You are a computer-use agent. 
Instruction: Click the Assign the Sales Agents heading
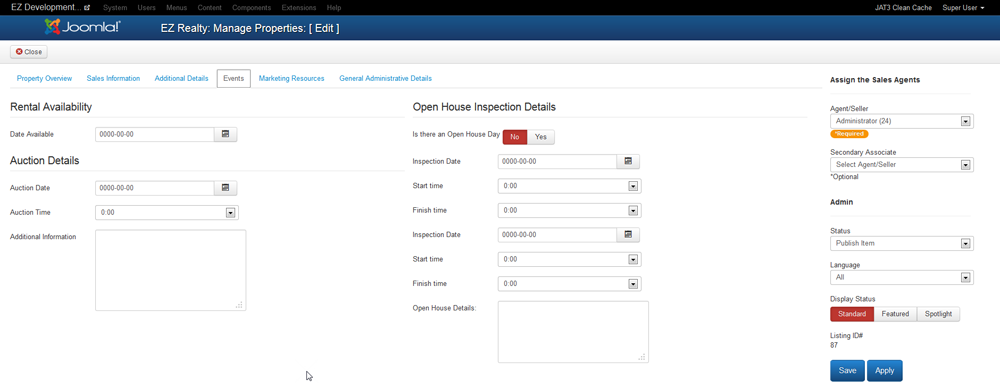coord(875,80)
